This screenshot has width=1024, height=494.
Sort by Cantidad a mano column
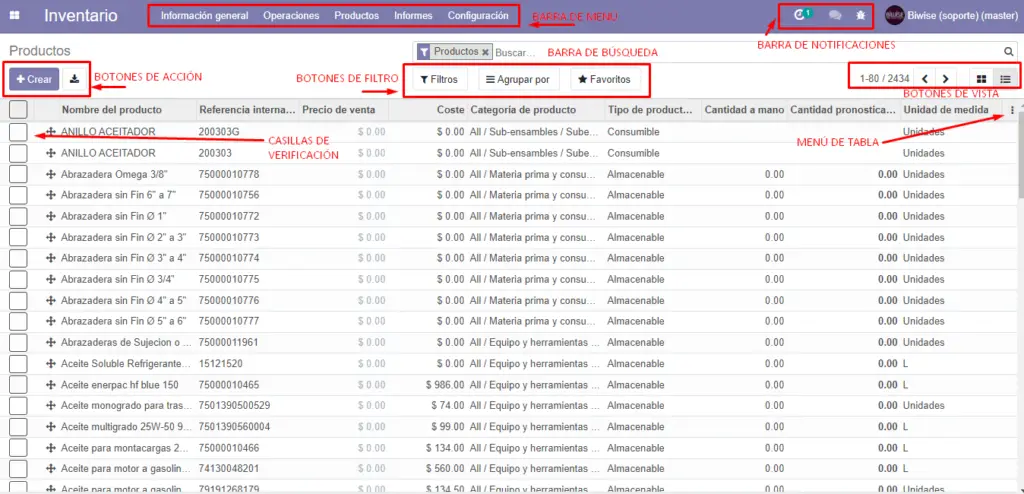[x=744, y=110]
